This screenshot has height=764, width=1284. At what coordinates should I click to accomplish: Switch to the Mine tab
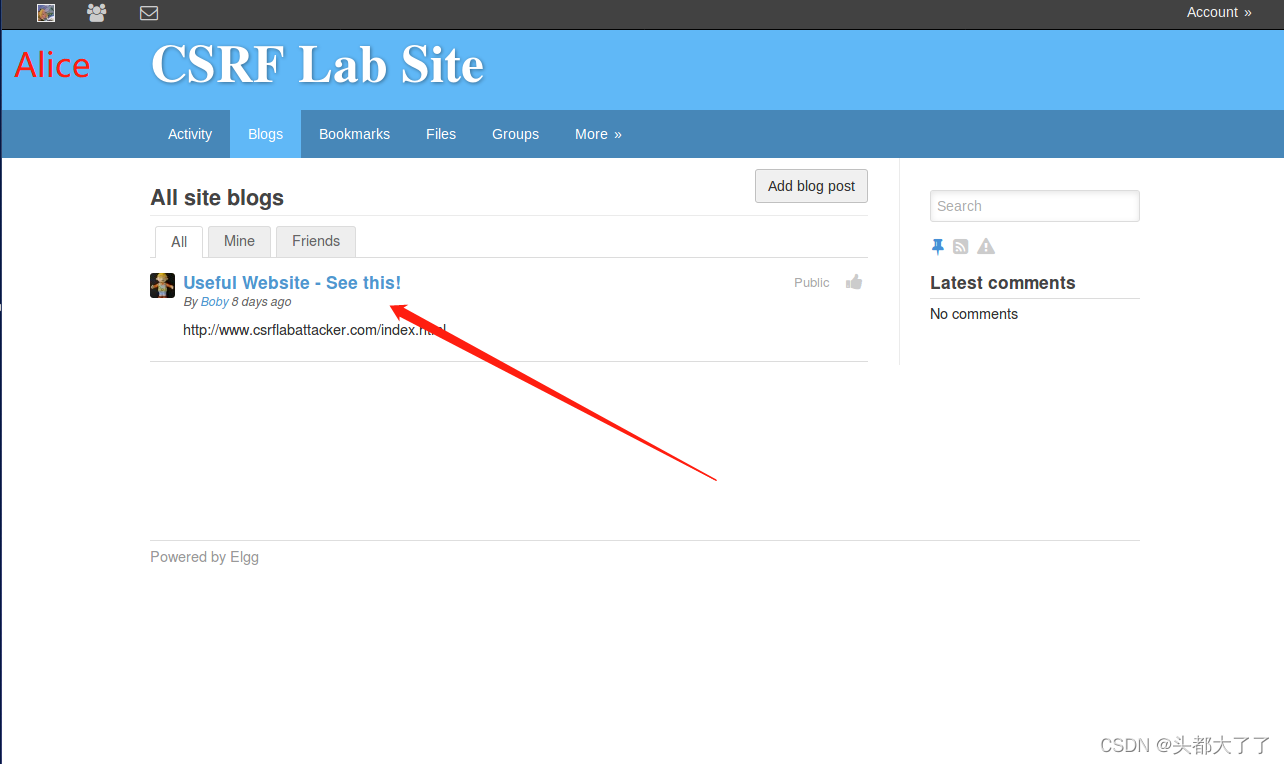click(239, 241)
